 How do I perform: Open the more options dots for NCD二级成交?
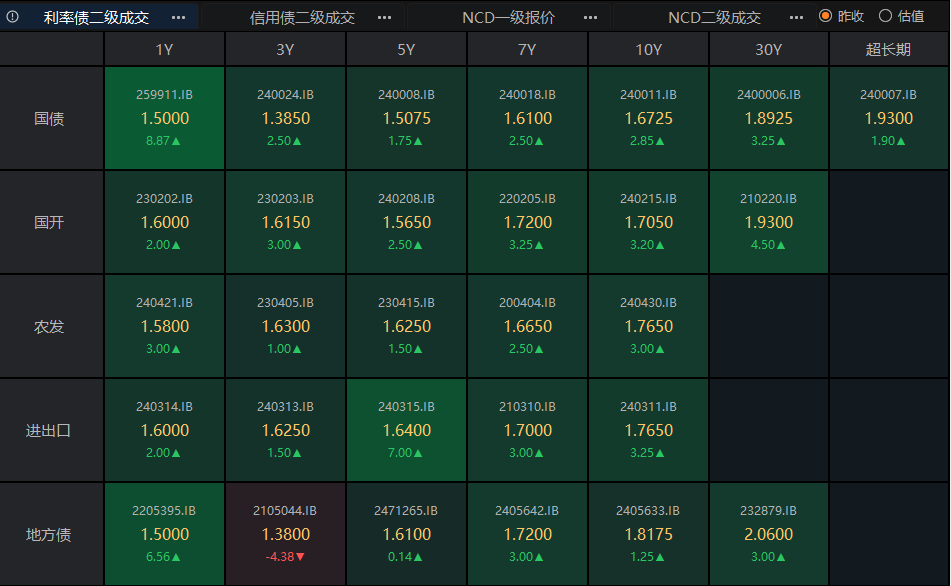796,17
